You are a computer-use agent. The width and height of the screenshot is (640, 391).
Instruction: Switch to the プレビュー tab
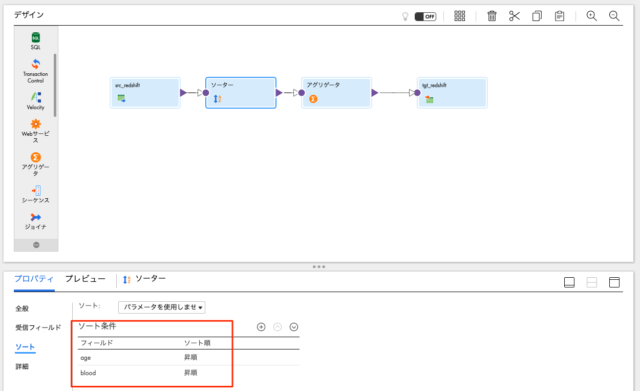pos(85,279)
